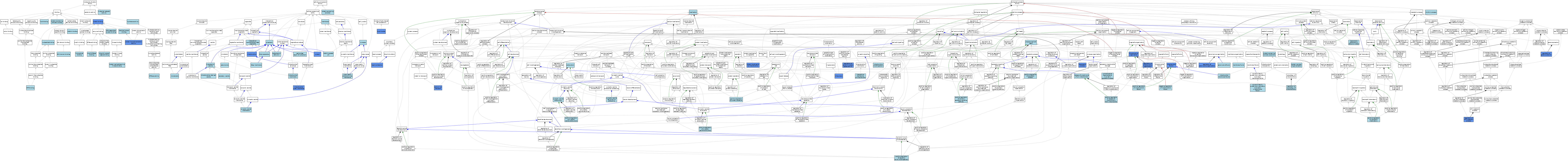Select the tubulin binding node
The height and width of the screenshot is (161, 1568).
coord(79,43)
